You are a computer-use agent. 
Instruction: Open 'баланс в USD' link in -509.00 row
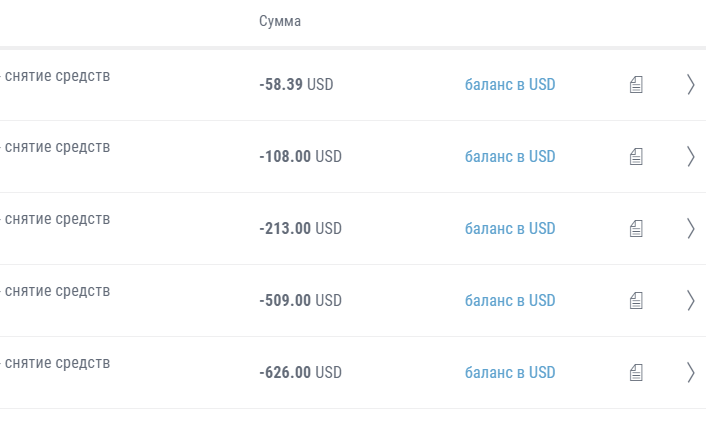(510, 301)
